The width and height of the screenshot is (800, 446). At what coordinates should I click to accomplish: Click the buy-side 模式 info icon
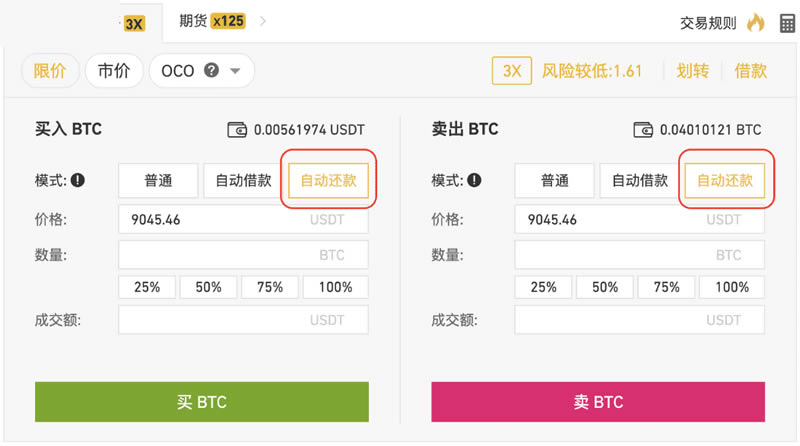78,181
